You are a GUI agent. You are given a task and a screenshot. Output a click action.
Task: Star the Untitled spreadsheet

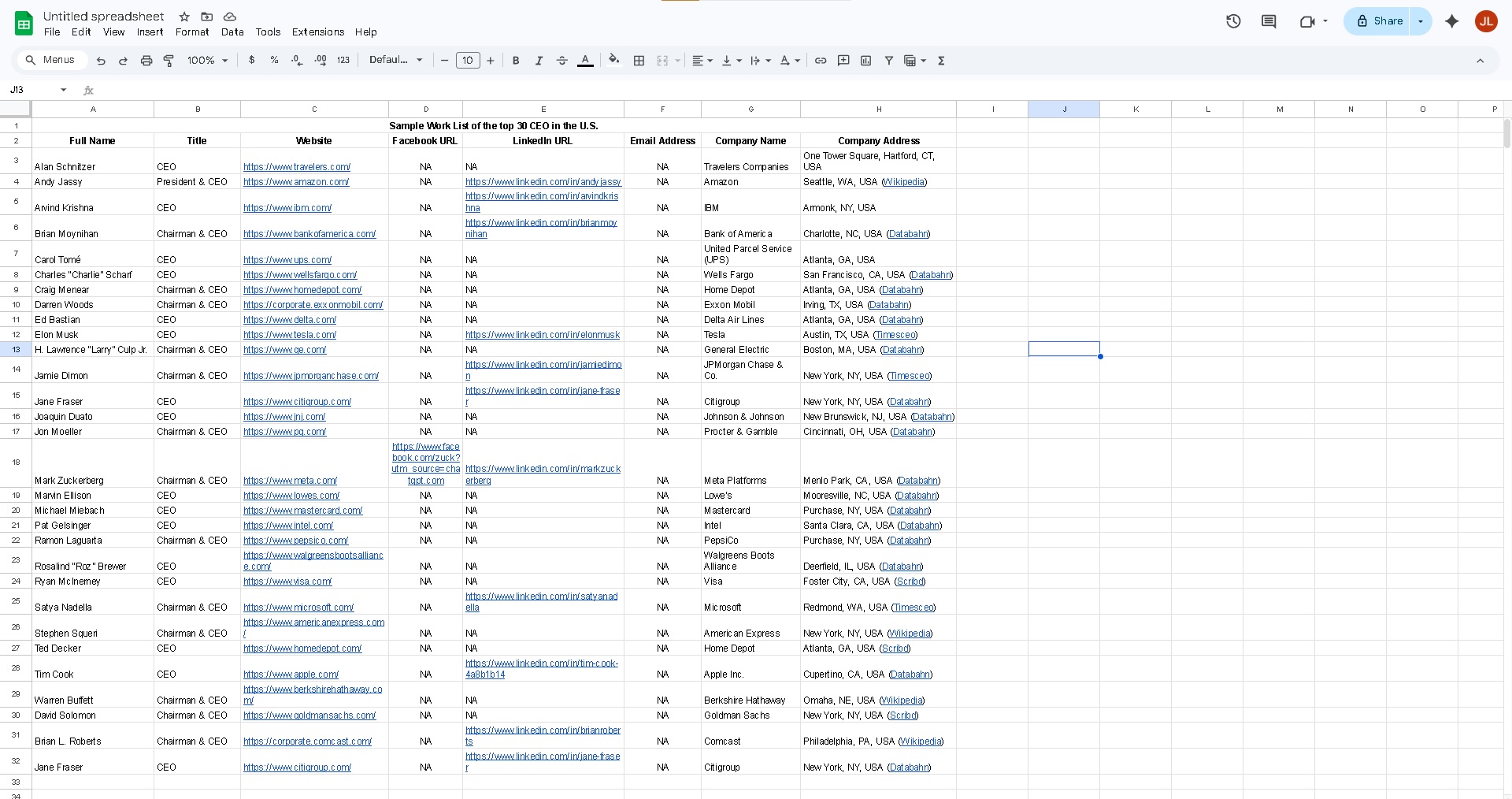[184, 17]
